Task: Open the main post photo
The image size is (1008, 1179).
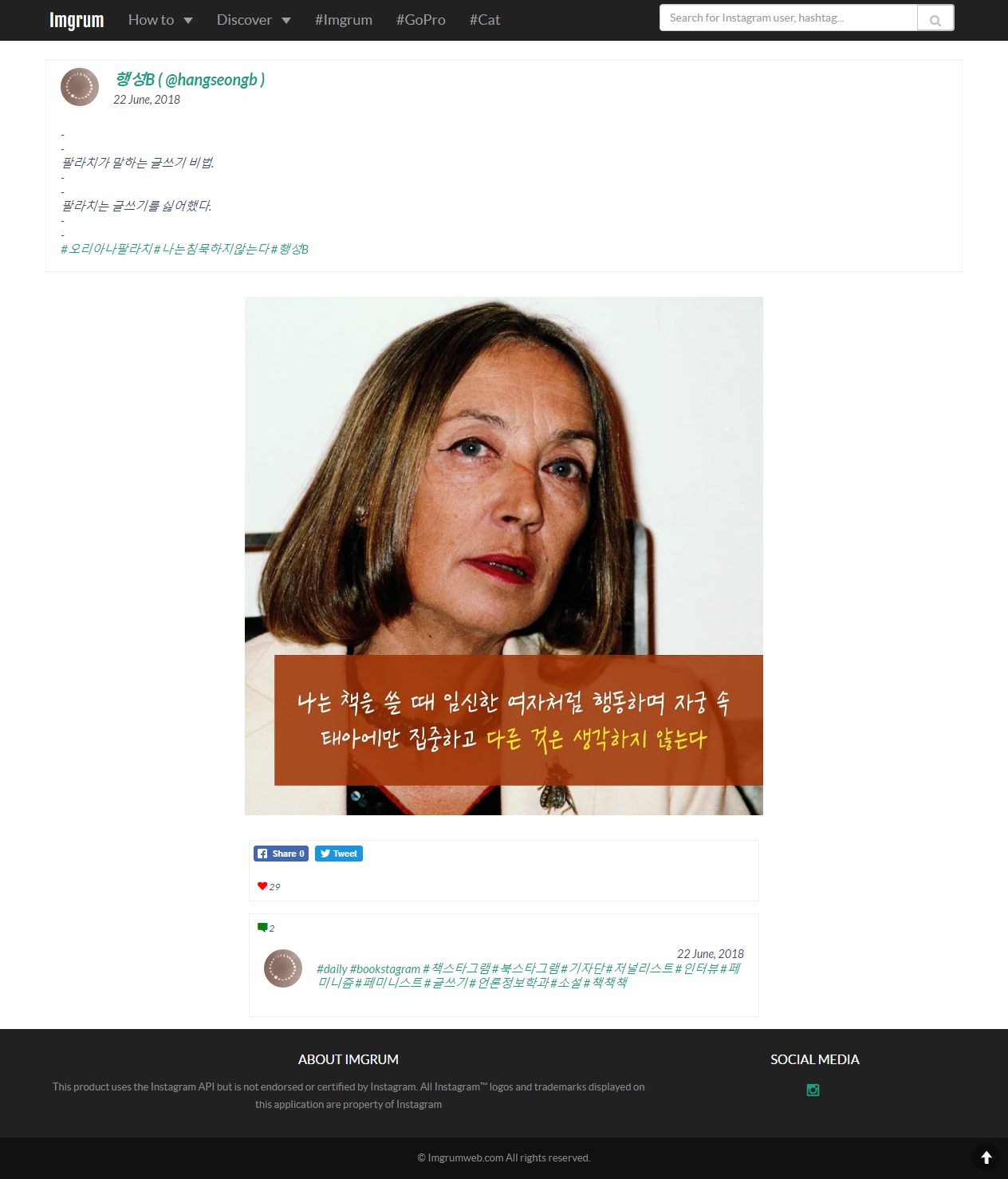Action: coord(504,556)
